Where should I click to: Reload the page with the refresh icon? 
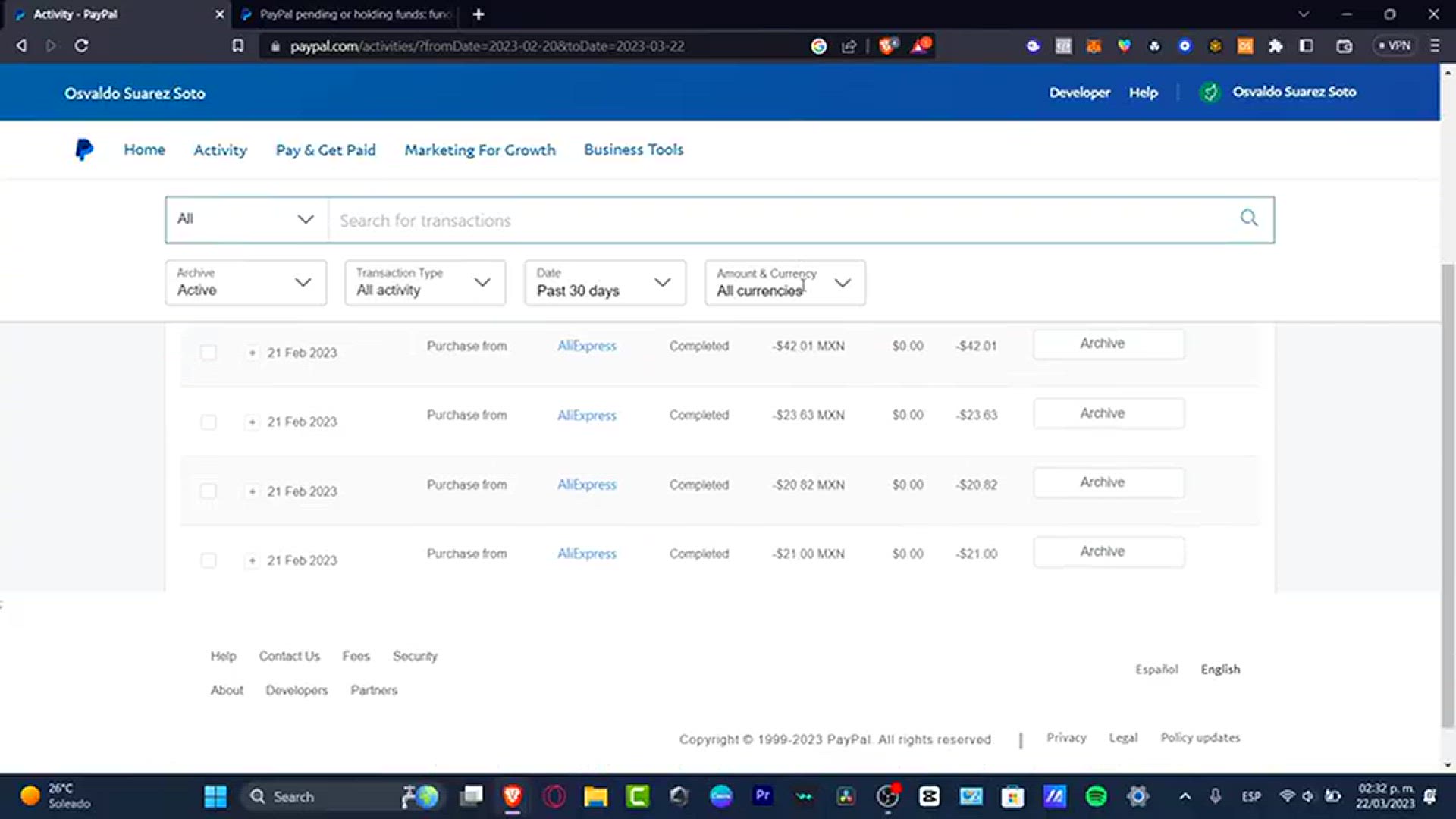click(x=82, y=45)
